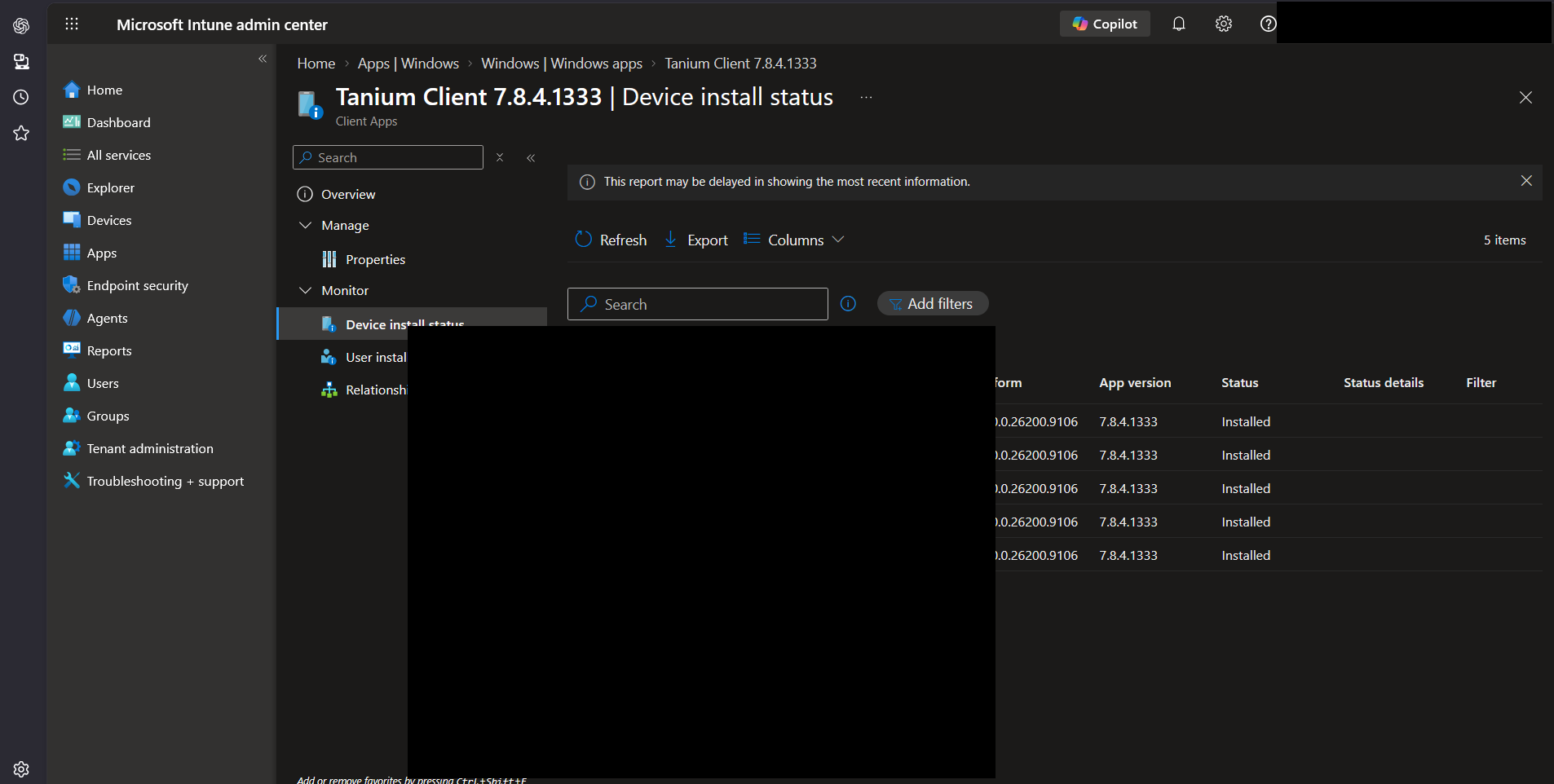Collapse the left navigation sidebar
Viewport: 1554px width, 784px height.
click(x=263, y=59)
